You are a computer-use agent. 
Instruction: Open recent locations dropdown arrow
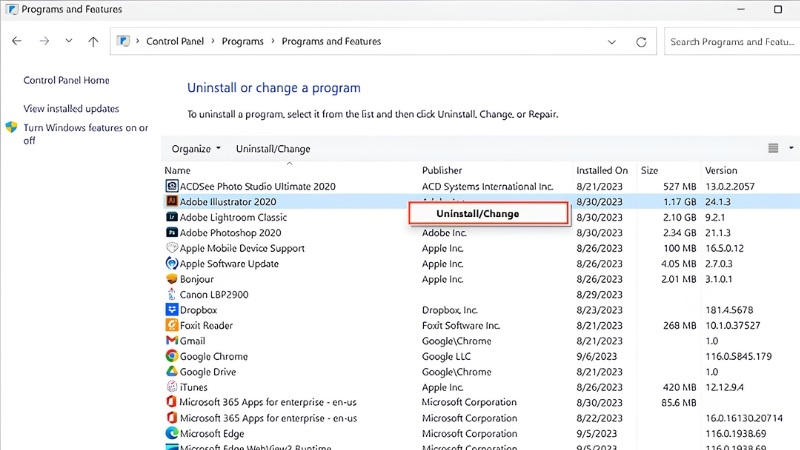click(68, 41)
